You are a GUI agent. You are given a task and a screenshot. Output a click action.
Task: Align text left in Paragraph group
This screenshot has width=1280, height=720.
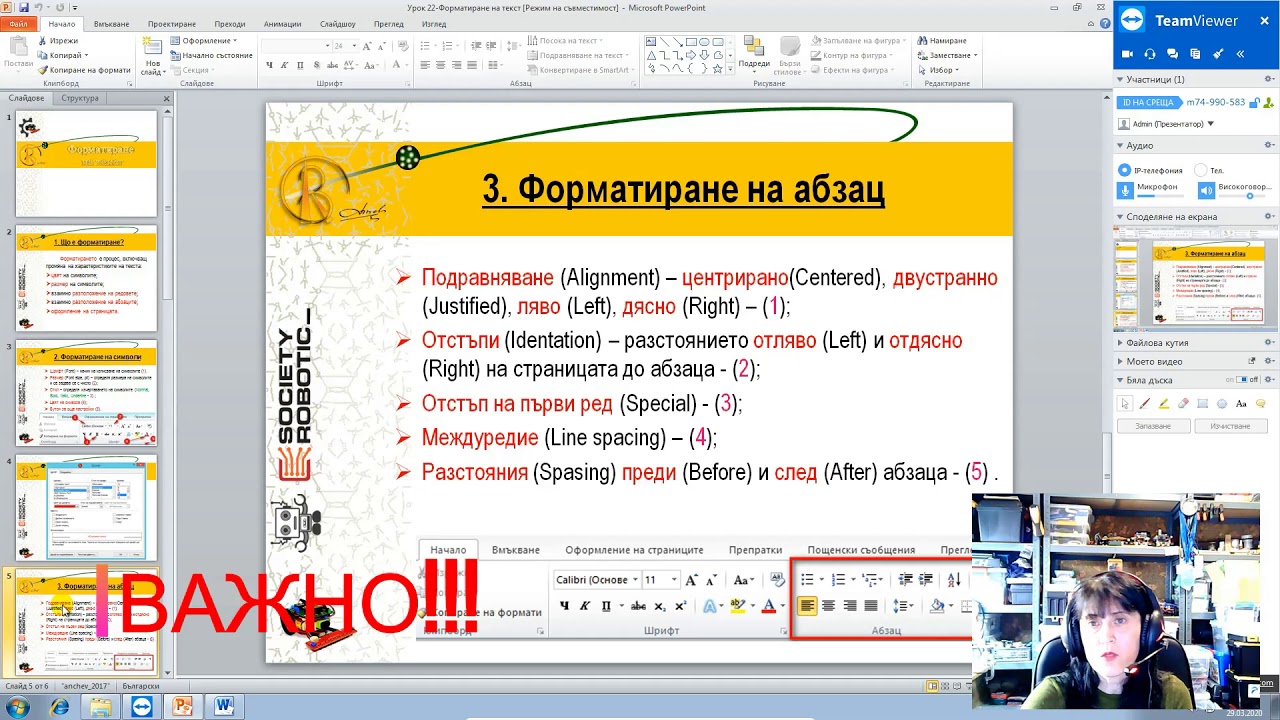pyautogui.click(x=425, y=65)
